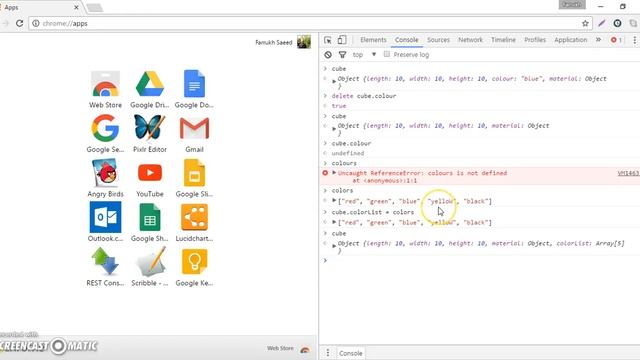The height and width of the screenshot is (360, 640).
Task: Expand the cube Object after delete cube.colour
Action: pos(334,129)
